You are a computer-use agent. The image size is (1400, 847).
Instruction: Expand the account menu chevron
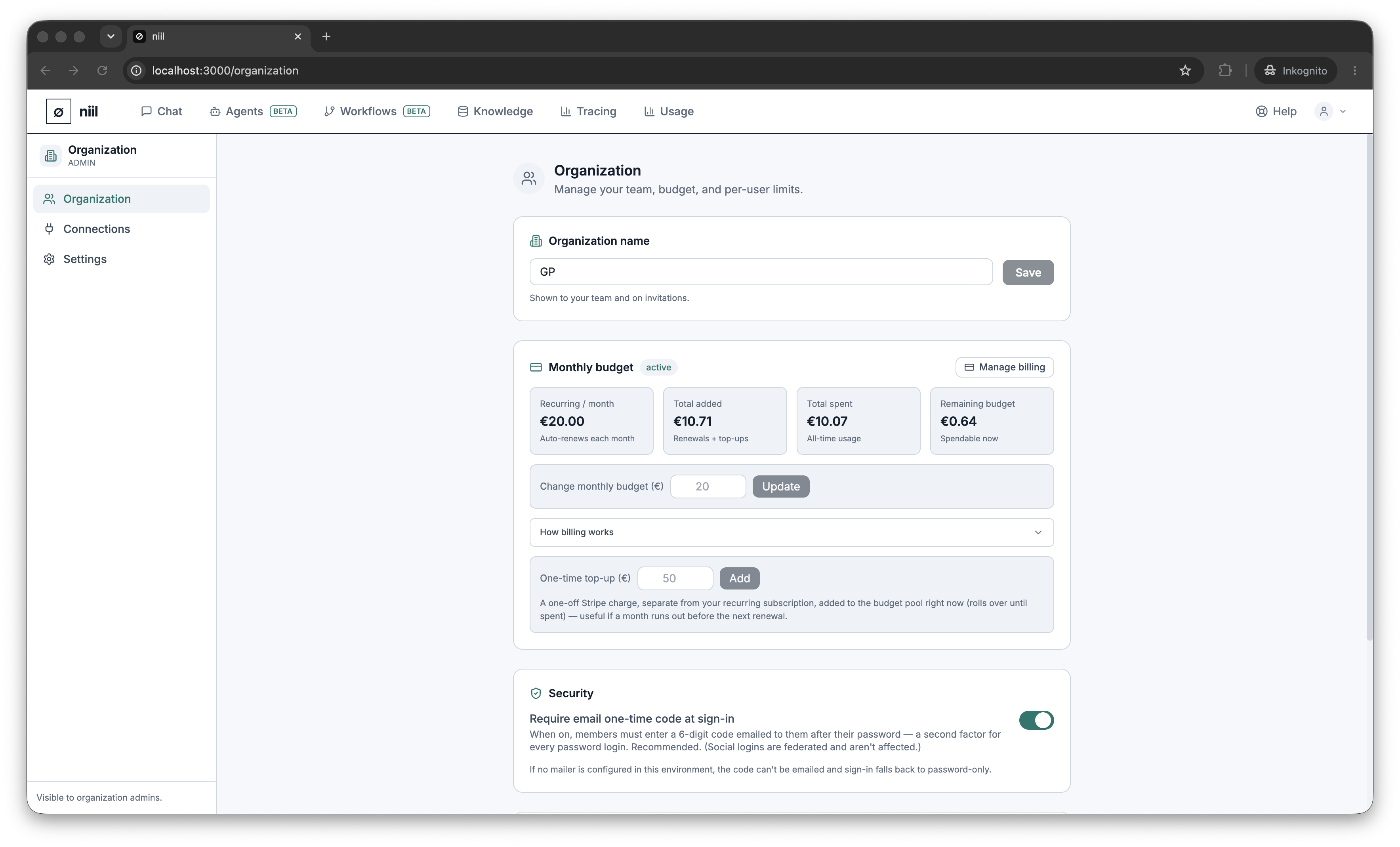click(x=1343, y=111)
